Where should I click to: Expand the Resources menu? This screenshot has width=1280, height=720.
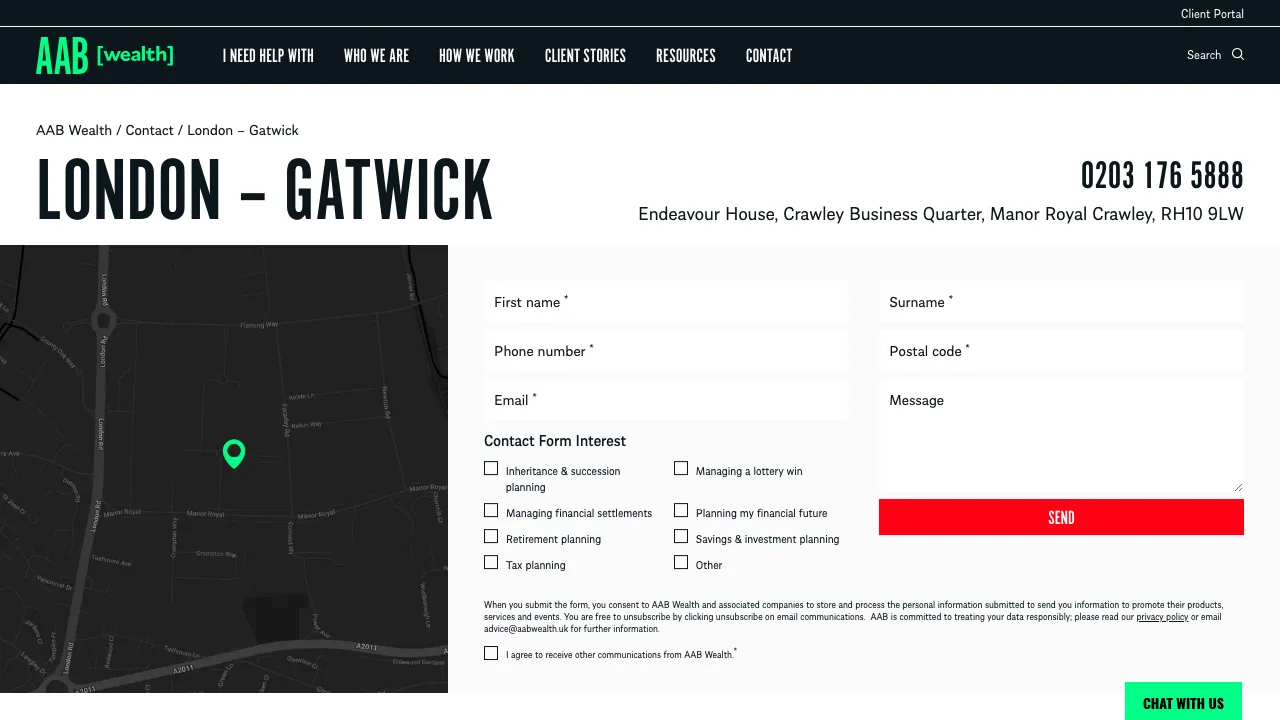685,56
